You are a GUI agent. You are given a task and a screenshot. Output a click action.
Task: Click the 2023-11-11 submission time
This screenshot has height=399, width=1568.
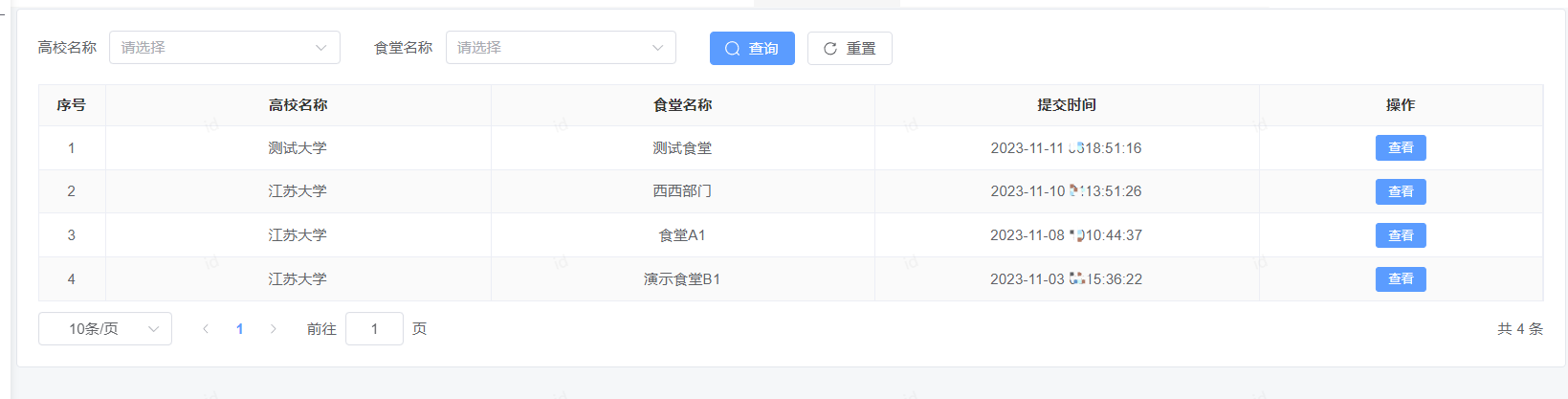(x=1066, y=148)
